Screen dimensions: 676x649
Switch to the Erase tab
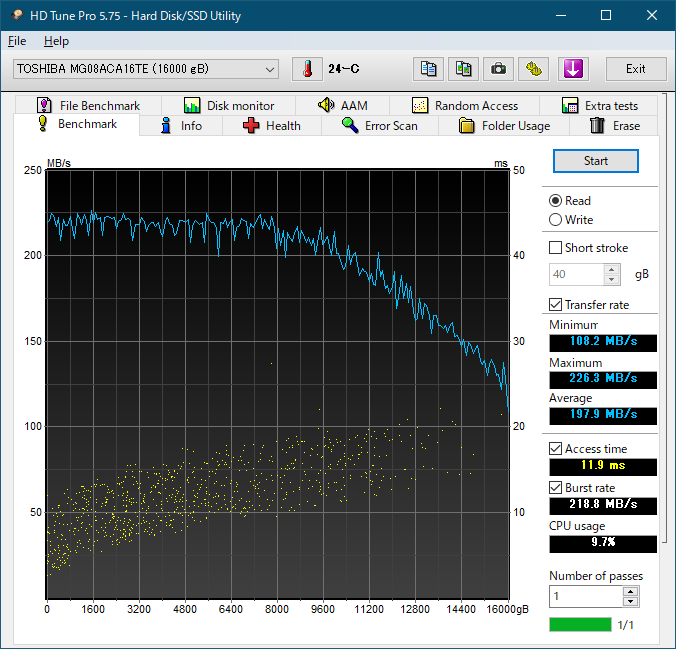tap(614, 126)
